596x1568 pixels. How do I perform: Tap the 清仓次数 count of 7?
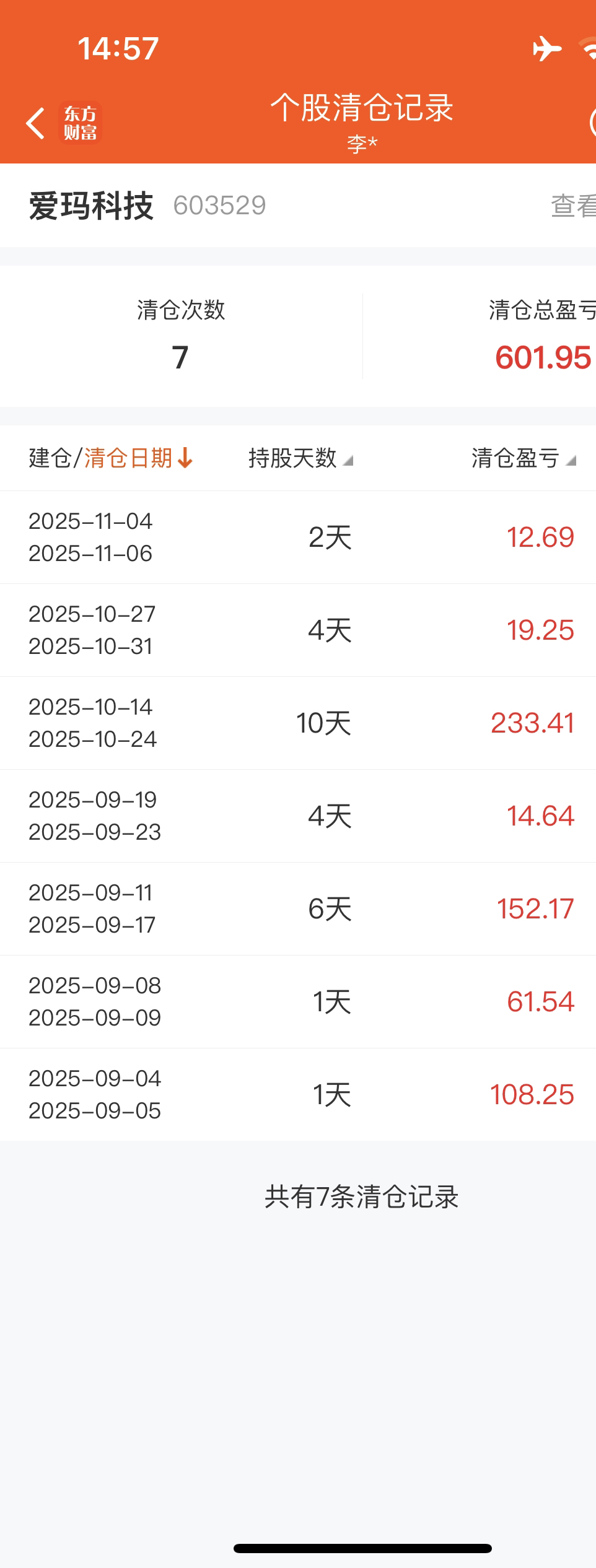pyautogui.click(x=180, y=357)
